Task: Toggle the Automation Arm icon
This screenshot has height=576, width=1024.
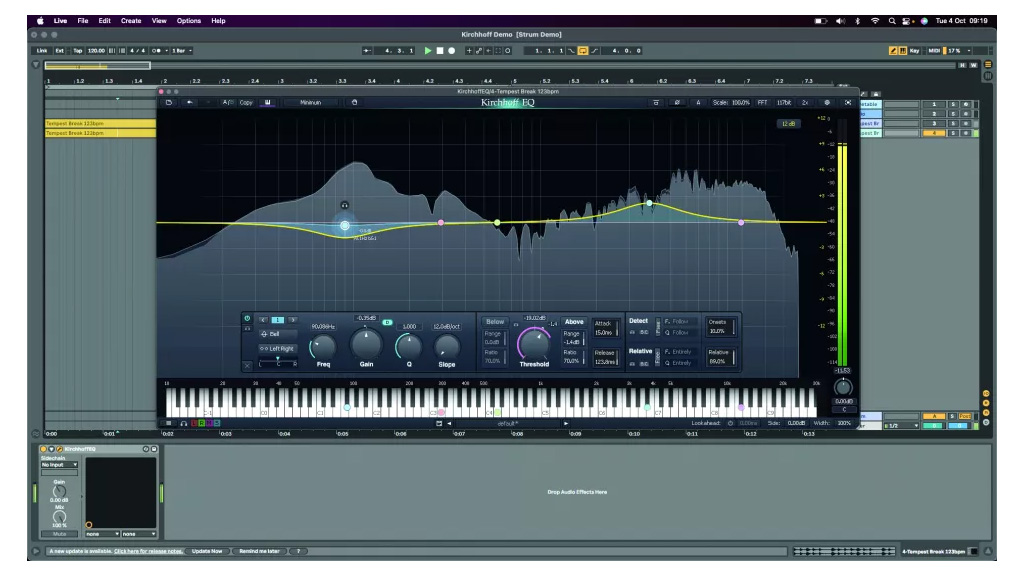Action: pos(479,50)
